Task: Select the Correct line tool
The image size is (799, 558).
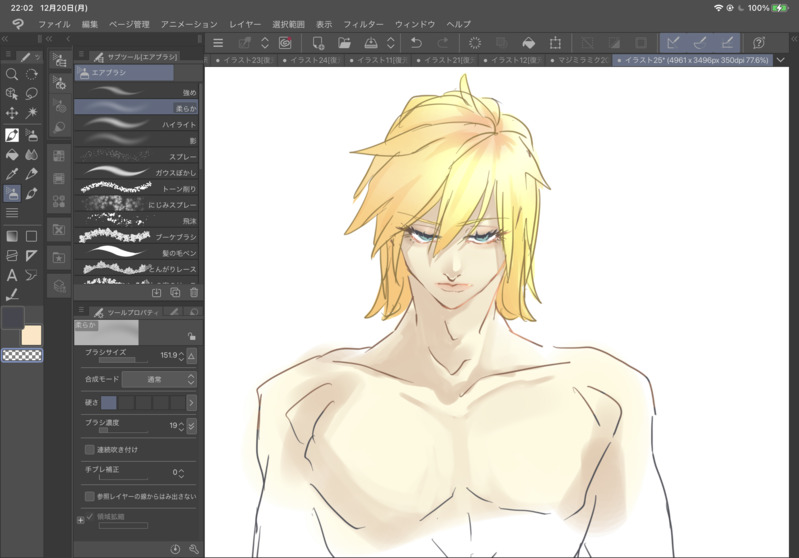Action: pos(12,295)
